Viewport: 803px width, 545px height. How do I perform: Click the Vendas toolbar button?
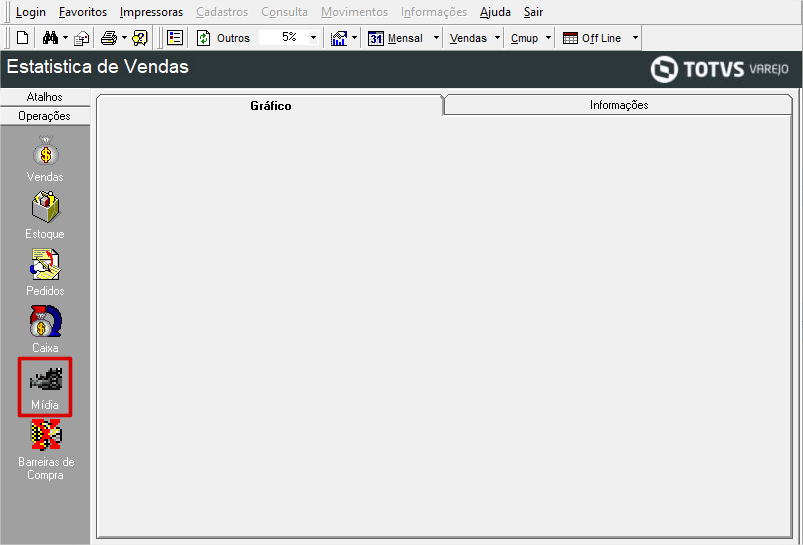click(x=468, y=38)
